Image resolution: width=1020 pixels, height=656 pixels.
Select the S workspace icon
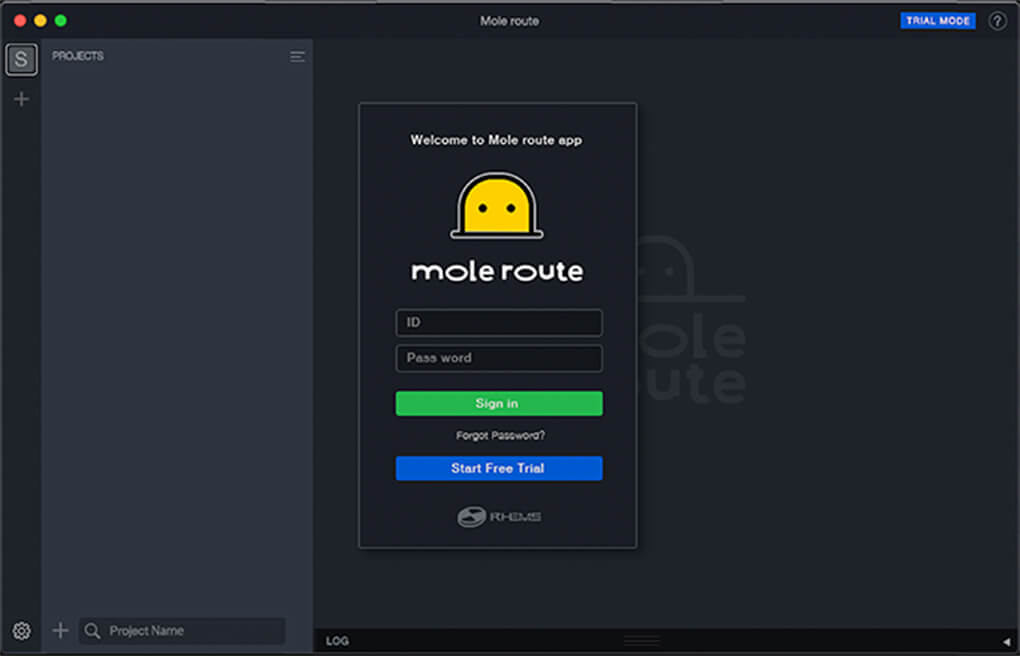point(21,60)
